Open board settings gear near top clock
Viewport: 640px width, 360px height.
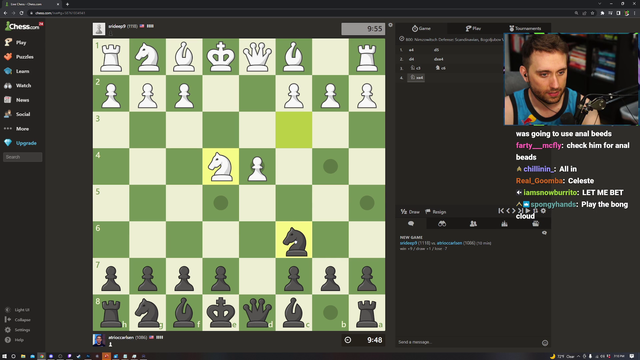point(390,25)
